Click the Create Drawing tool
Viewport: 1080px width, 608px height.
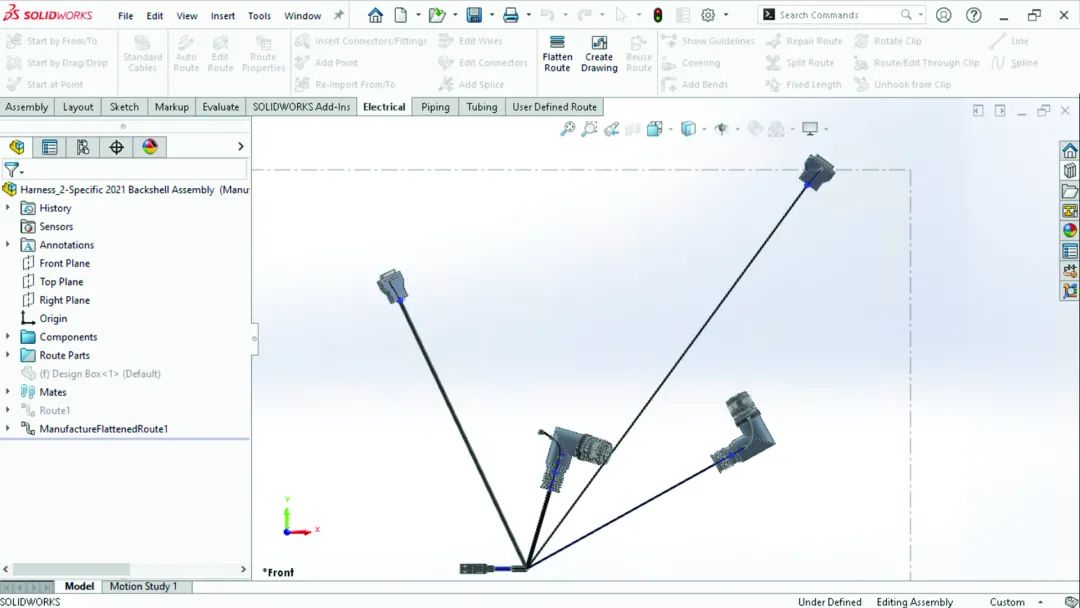[599, 54]
